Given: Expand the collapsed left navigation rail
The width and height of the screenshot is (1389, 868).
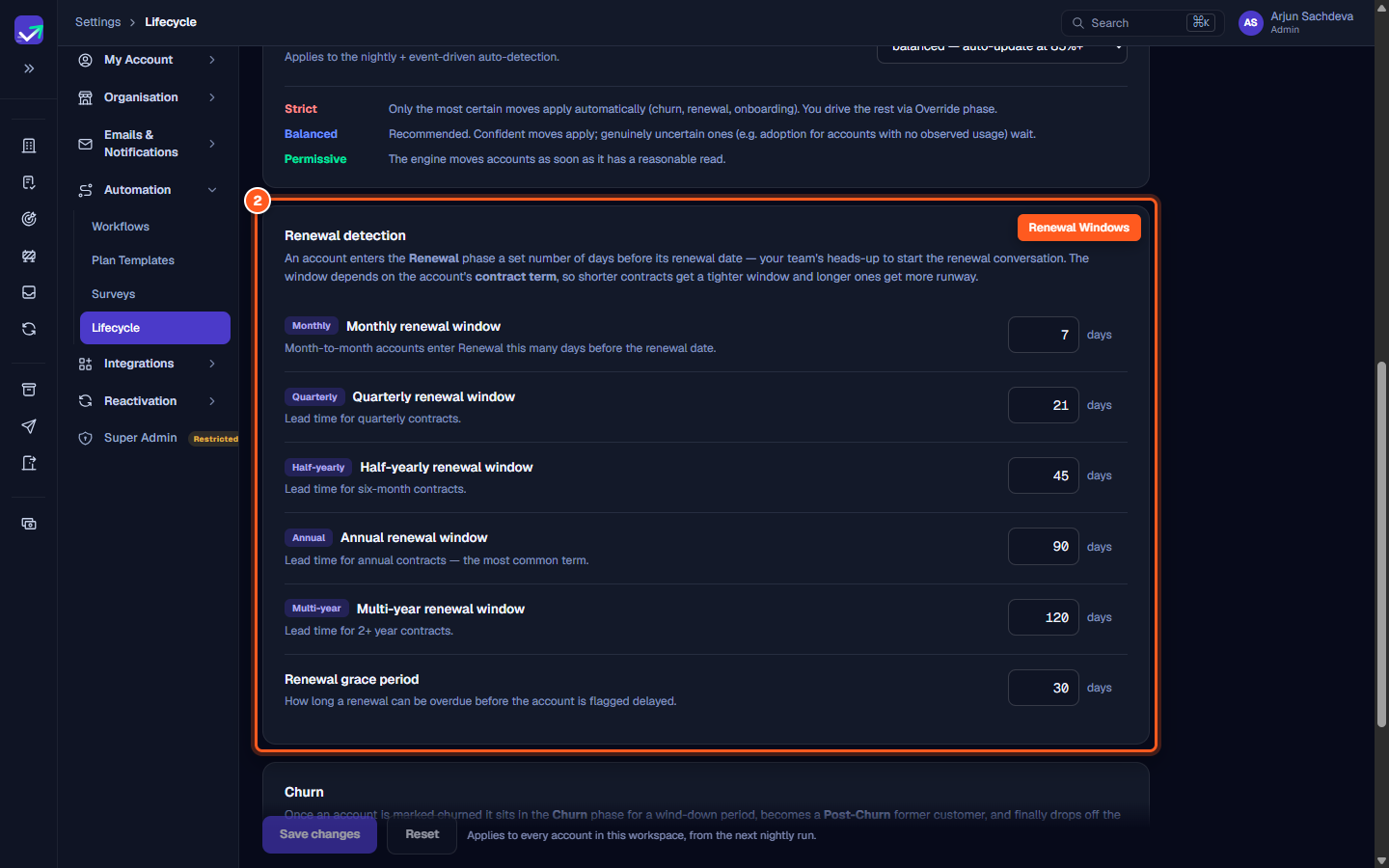Looking at the screenshot, I should pos(29,68).
